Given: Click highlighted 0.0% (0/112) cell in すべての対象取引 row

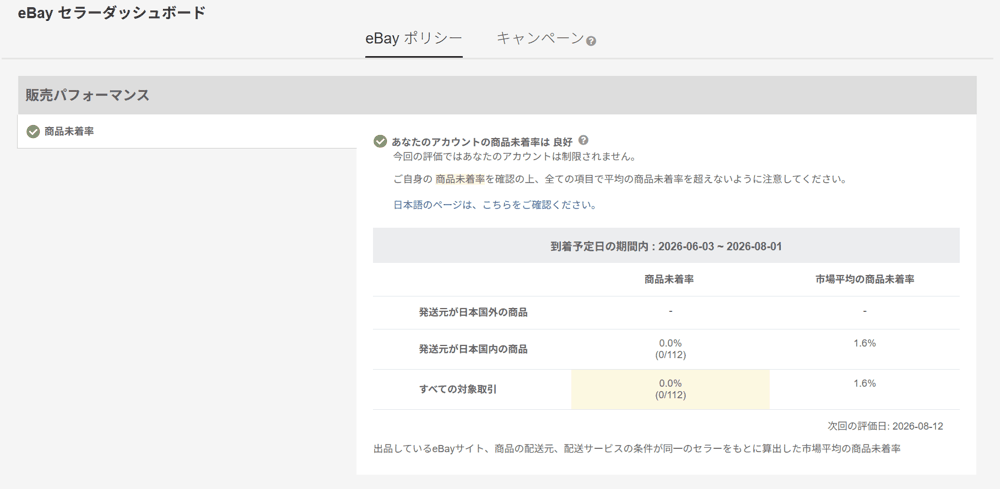Looking at the screenshot, I should click(670, 389).
